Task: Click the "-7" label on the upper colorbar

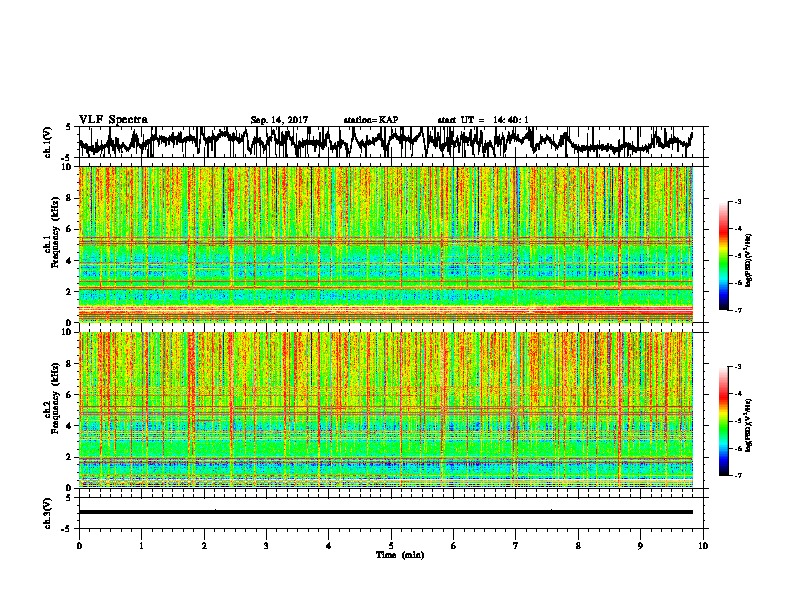Action: (x=738, y=310)
